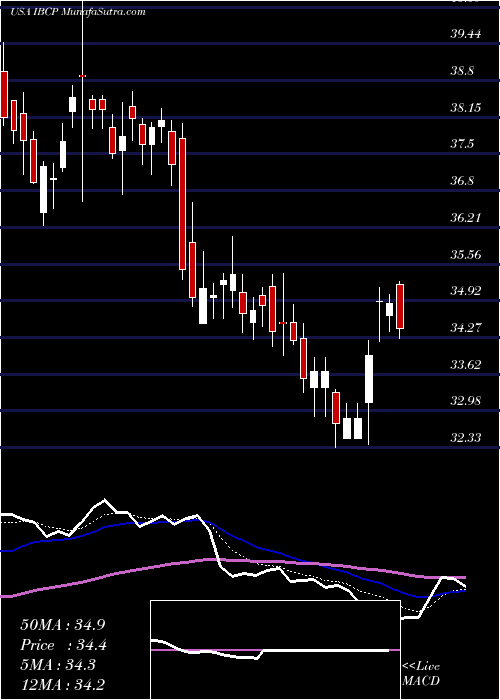Click the 34.27 price axis label
Viewport: 500px width, 700px height.
pyautogui.click(x=466, y=328)
